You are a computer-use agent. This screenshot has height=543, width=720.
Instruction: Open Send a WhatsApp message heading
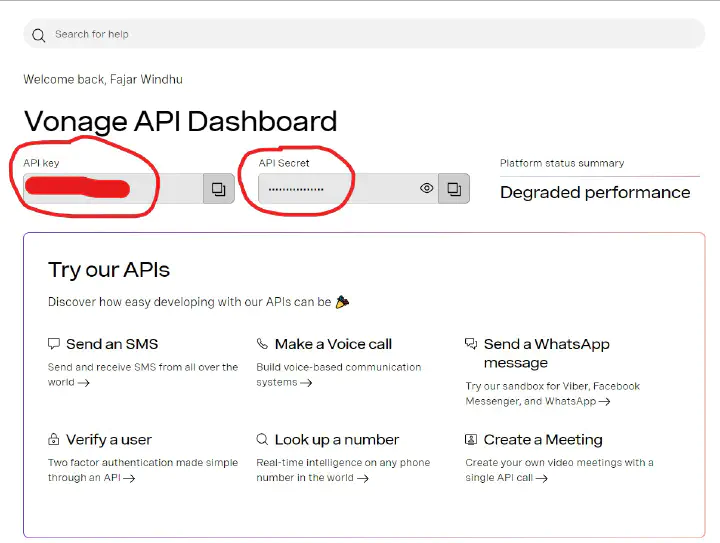(x=546, y=353)
